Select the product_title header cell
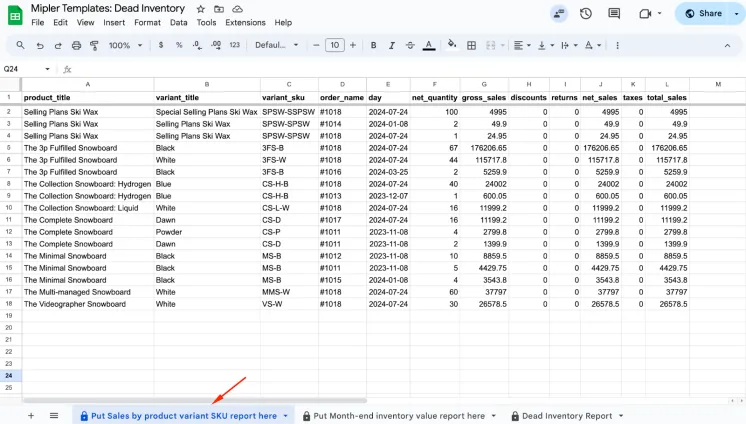746x424 pixels. click(x=88, y=98)
